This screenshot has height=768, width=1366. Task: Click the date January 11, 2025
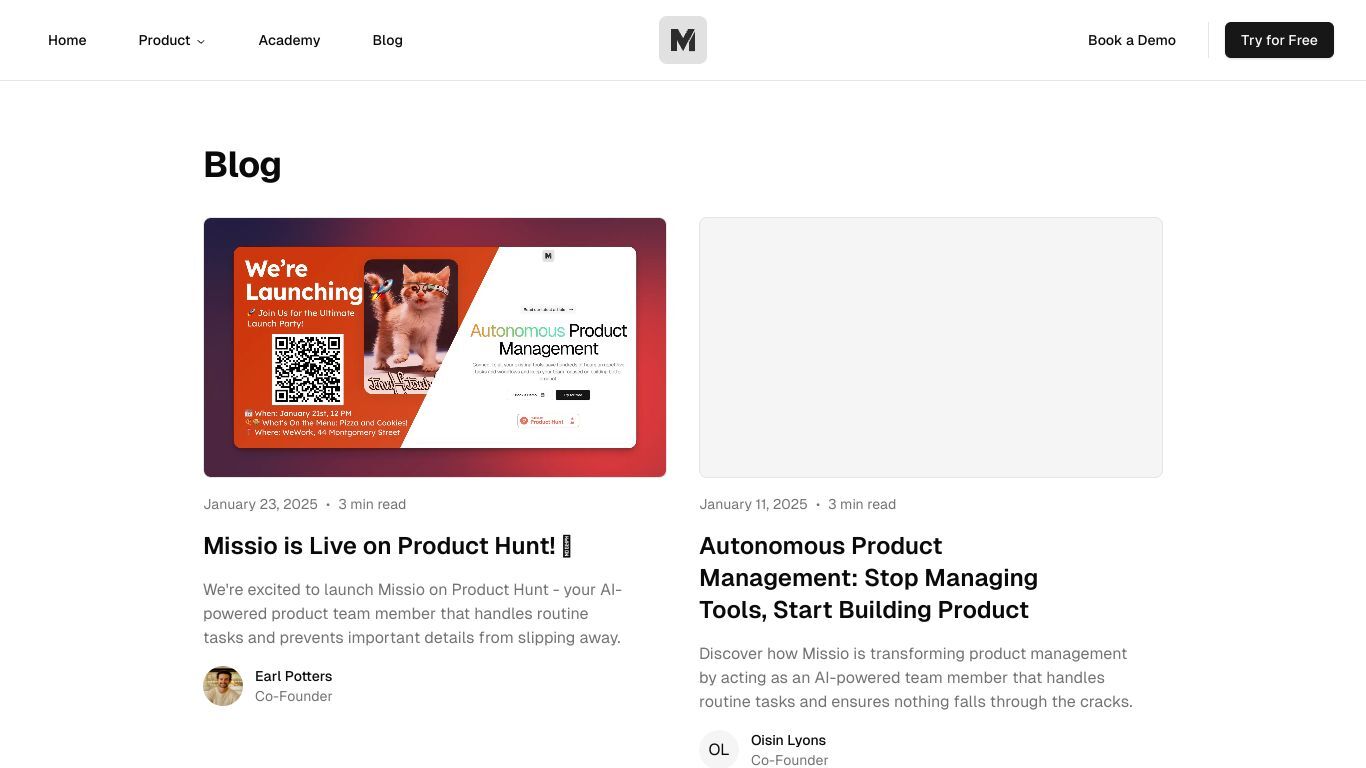(753, 504)
